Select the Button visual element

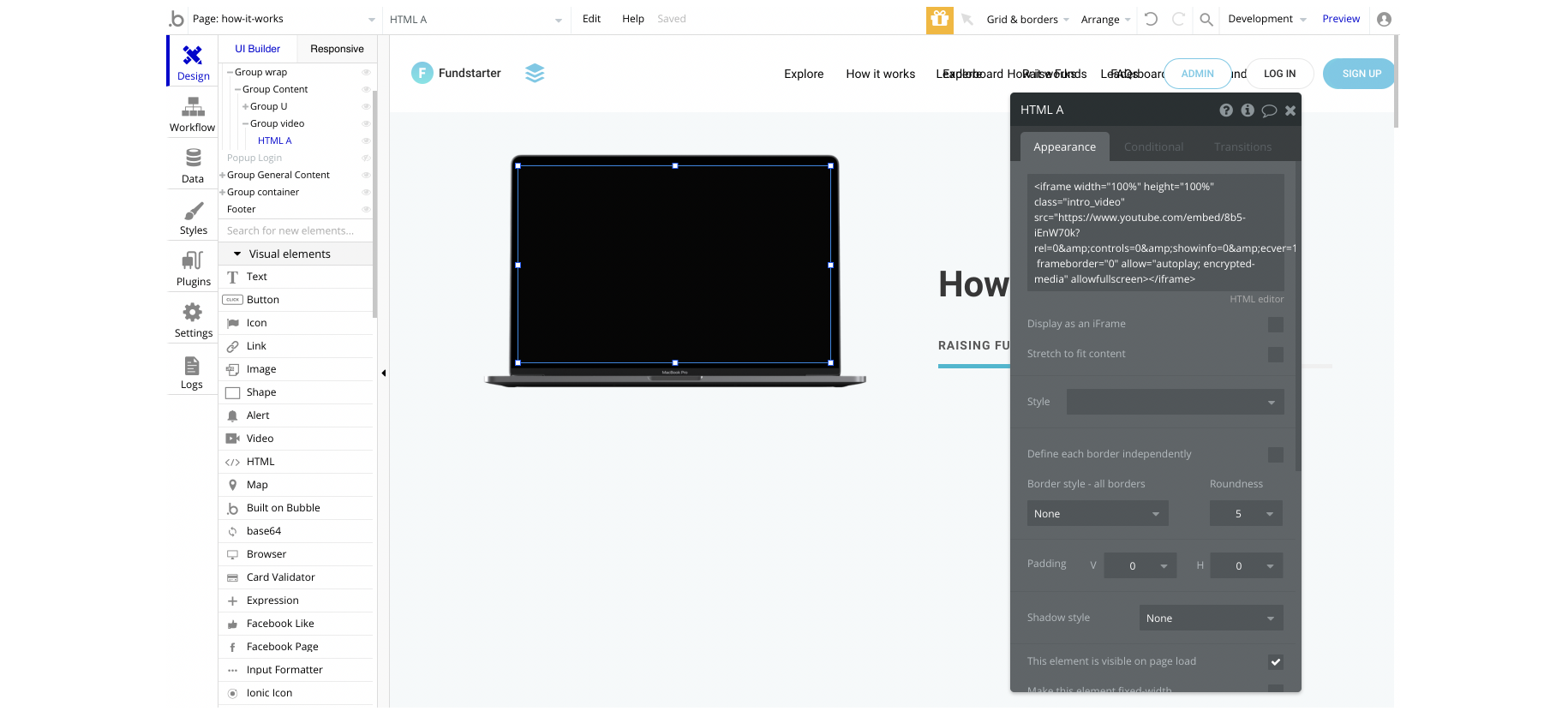pyautogui.click(x=296, y=300)
